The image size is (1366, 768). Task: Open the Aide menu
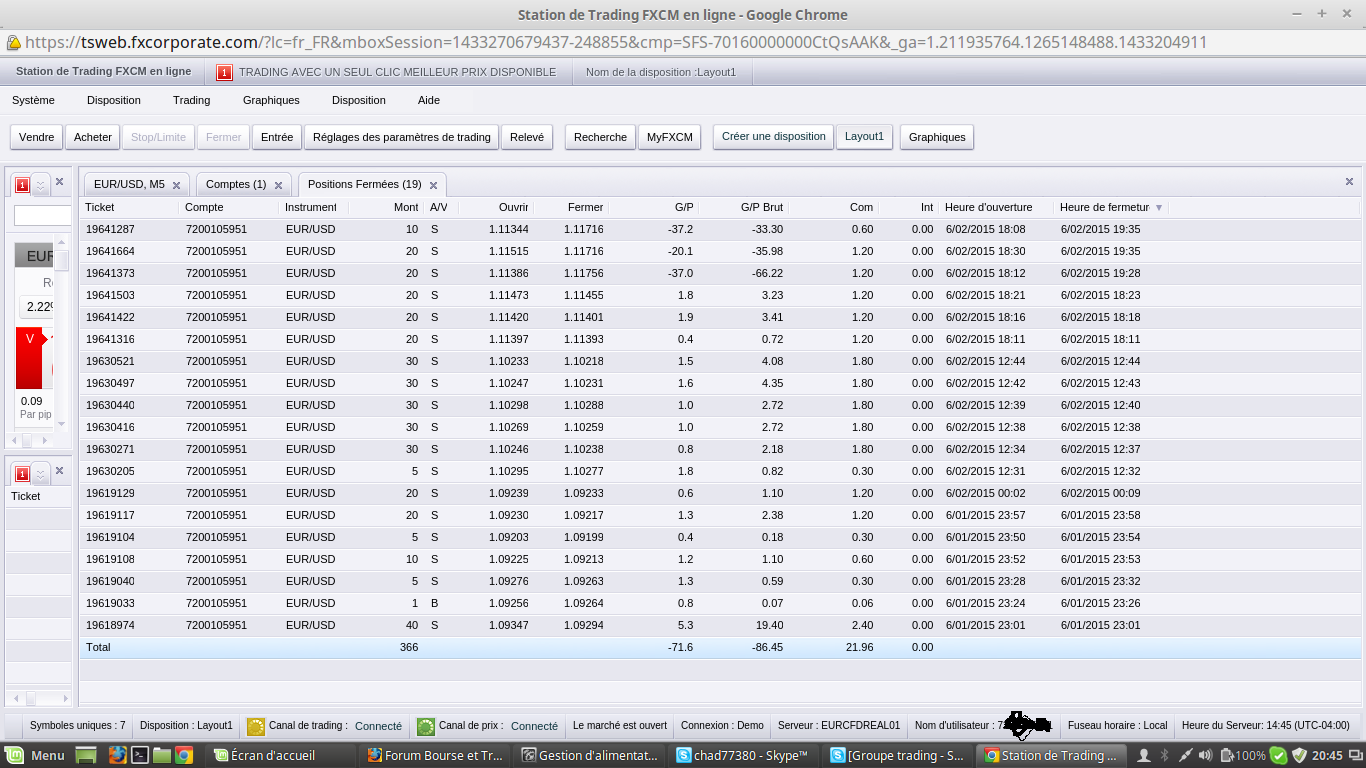(428, 100)
